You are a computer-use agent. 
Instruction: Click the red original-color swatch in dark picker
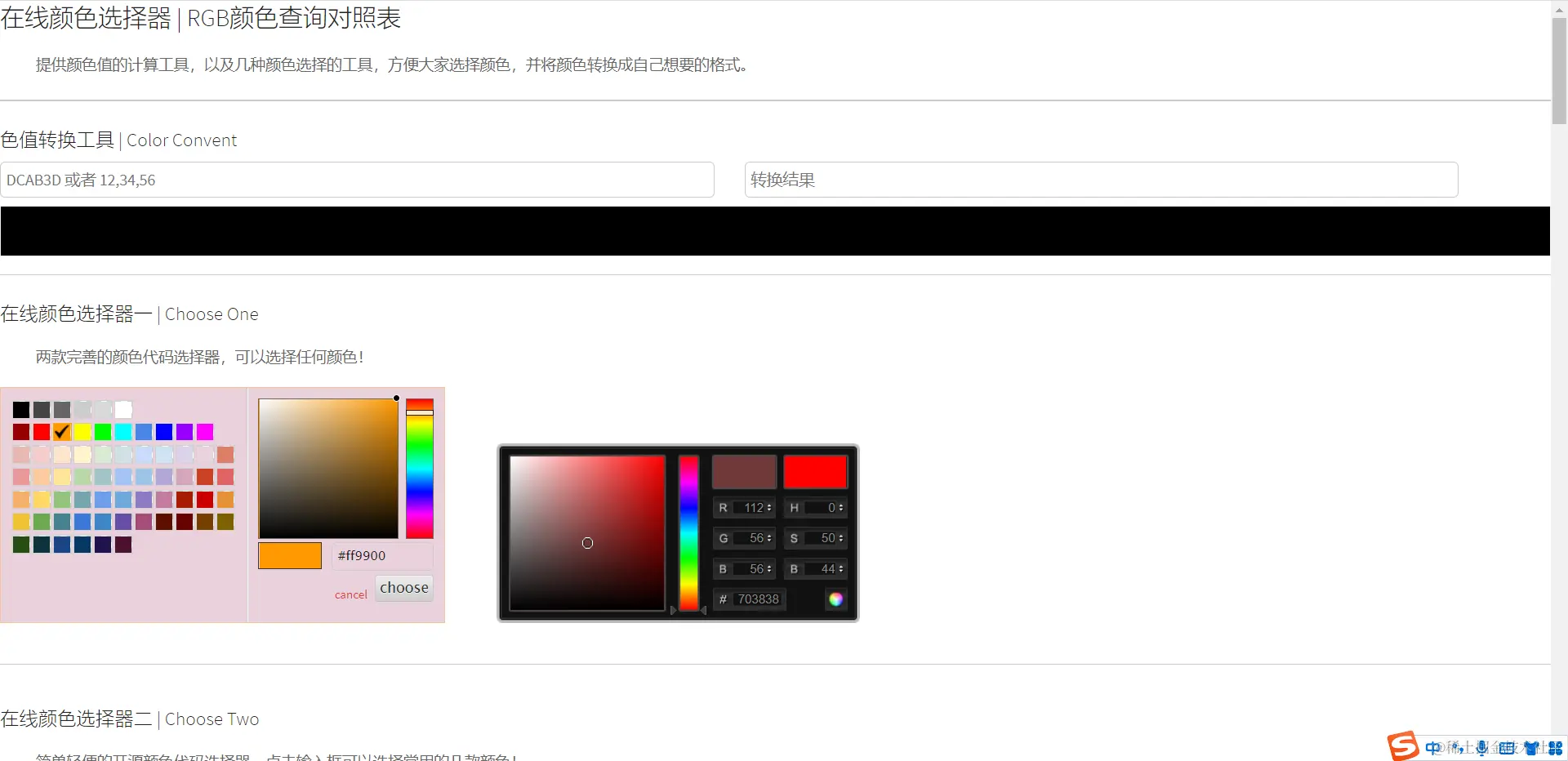[x=815, y=472]
